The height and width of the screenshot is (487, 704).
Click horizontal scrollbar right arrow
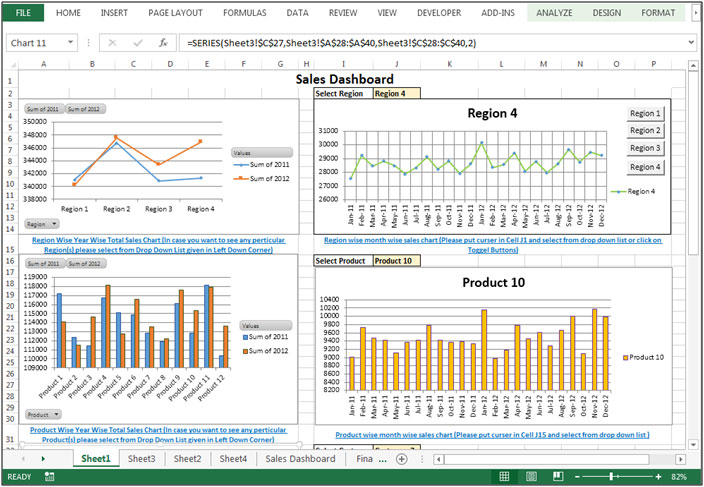(681, 459)
